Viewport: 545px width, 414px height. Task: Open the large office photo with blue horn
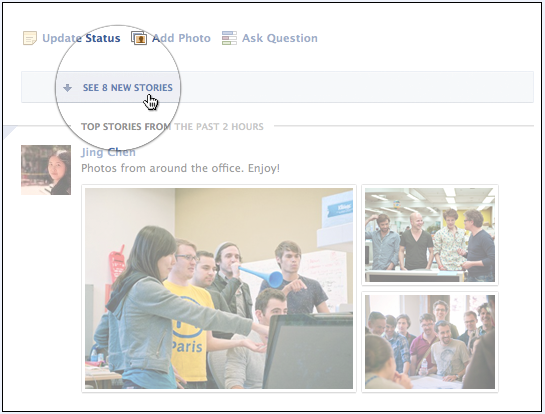pyautogui.click(x=219, y=289)
